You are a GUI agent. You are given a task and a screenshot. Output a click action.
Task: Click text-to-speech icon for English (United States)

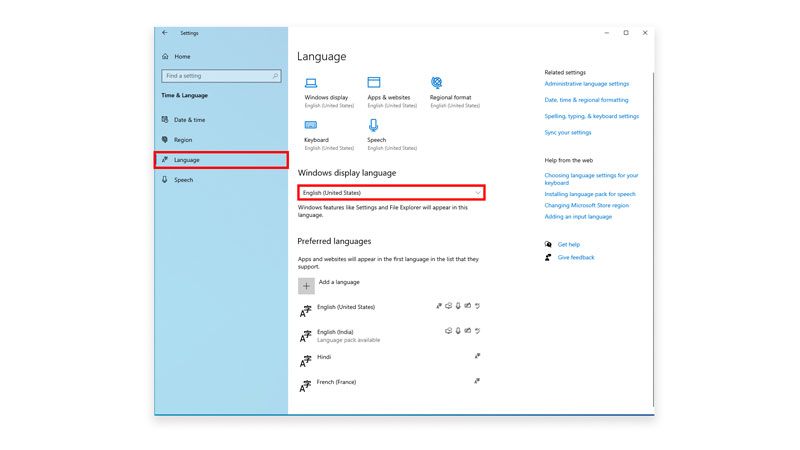448,306
